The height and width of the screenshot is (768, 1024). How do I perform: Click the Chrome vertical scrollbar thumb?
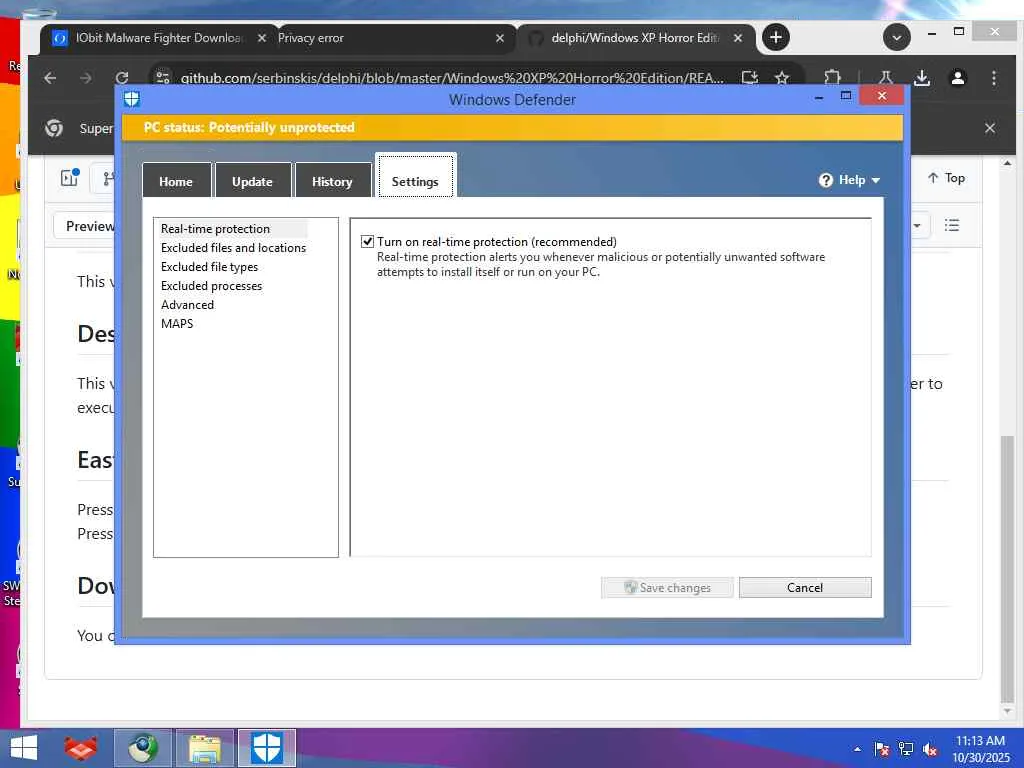pos(1007,568)
